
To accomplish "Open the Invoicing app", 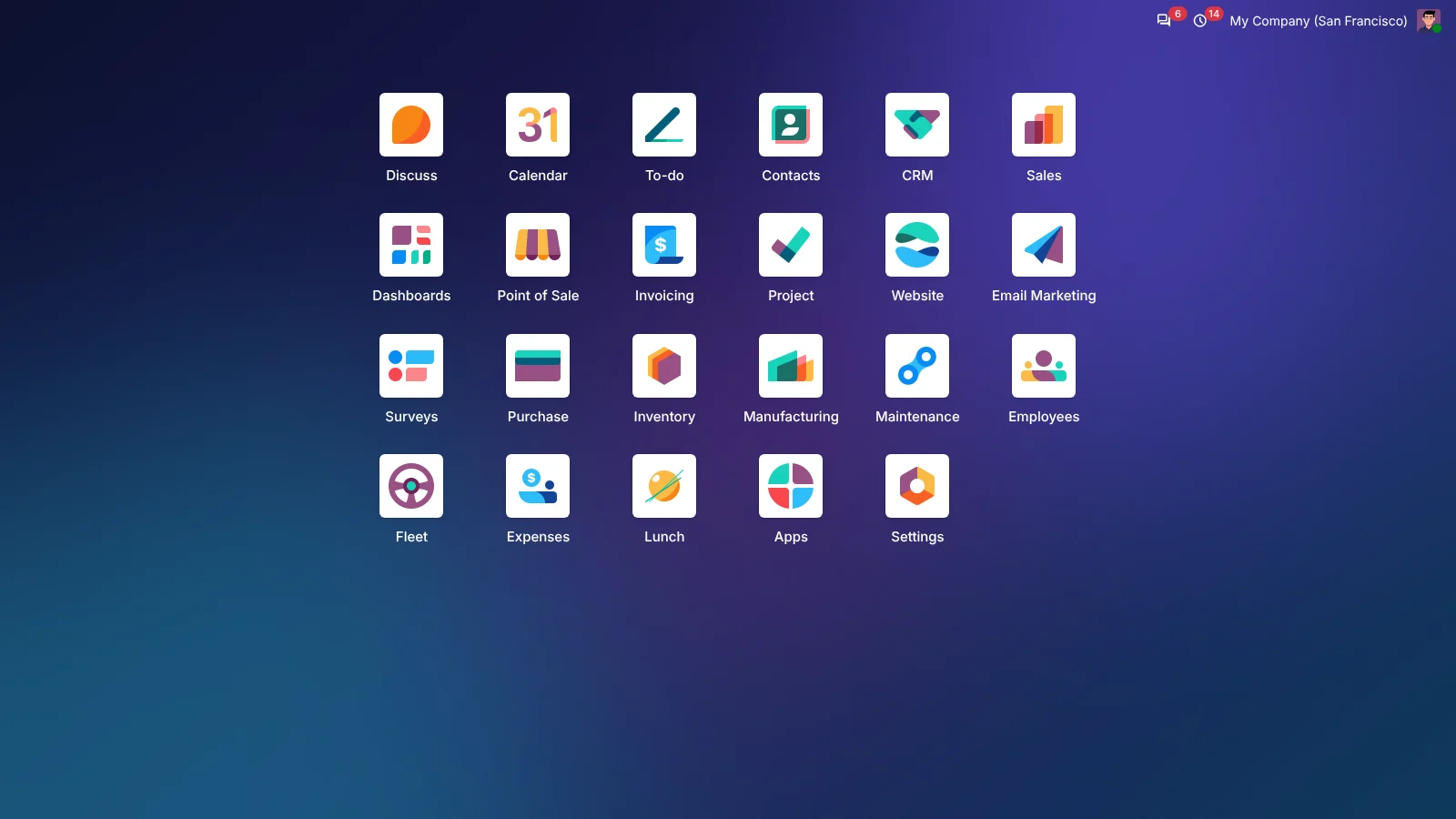I will point(664,245).
